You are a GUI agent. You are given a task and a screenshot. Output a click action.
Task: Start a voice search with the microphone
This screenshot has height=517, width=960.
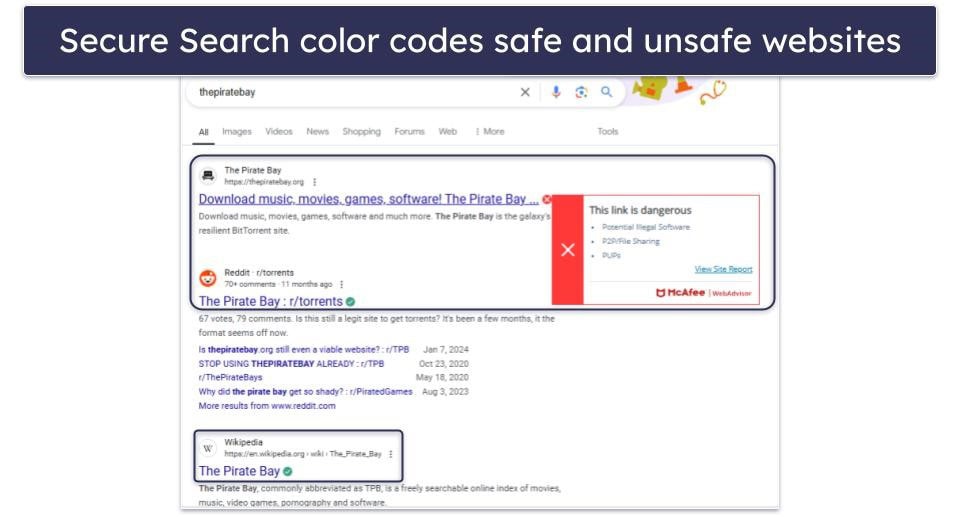pos(556,92)
